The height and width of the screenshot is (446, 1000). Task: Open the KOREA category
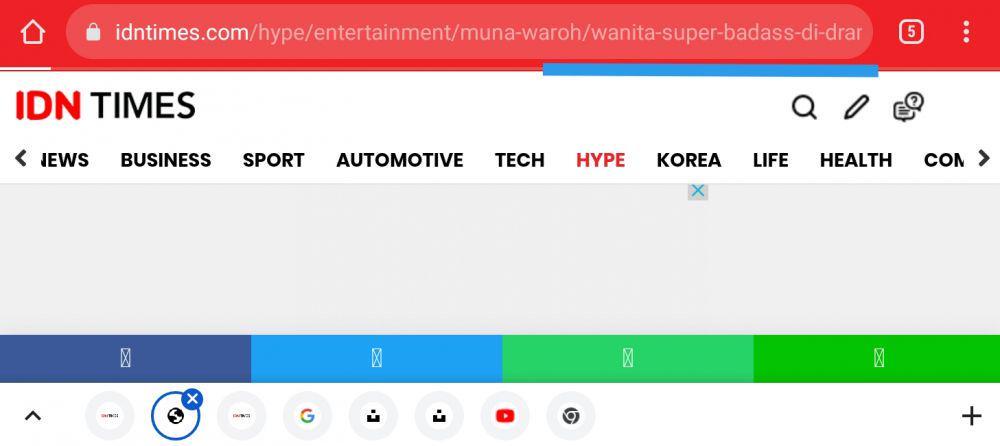coord(689,160)
